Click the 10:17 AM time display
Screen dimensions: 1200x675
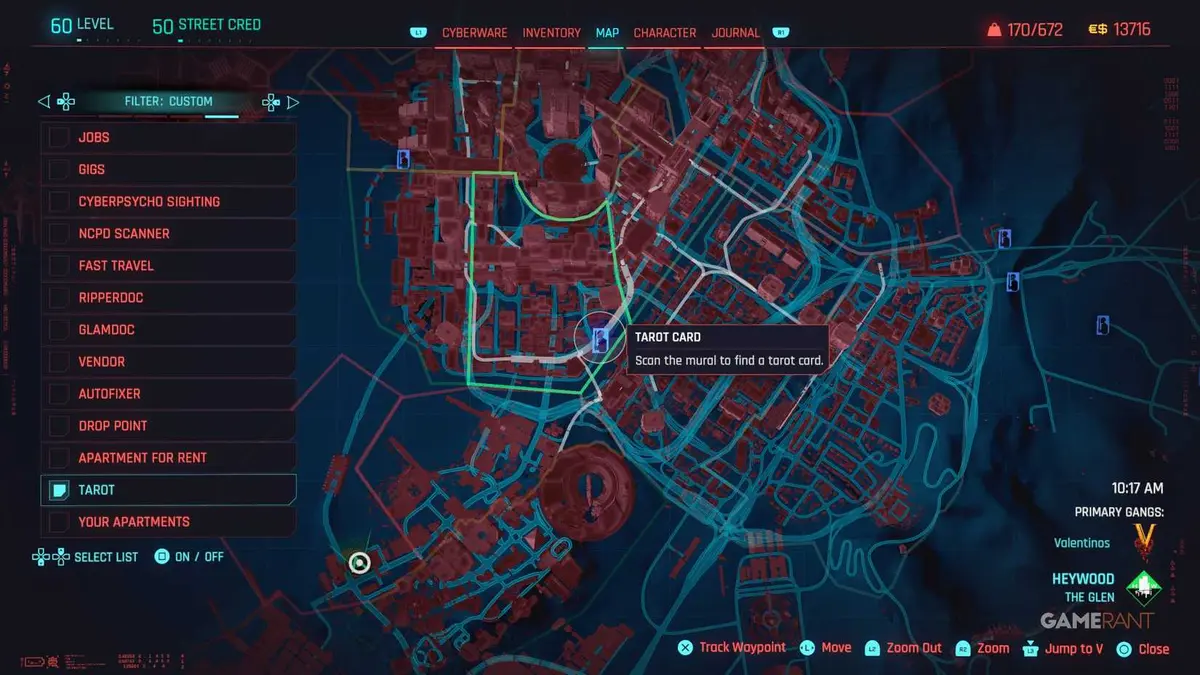pos(1138,489)
